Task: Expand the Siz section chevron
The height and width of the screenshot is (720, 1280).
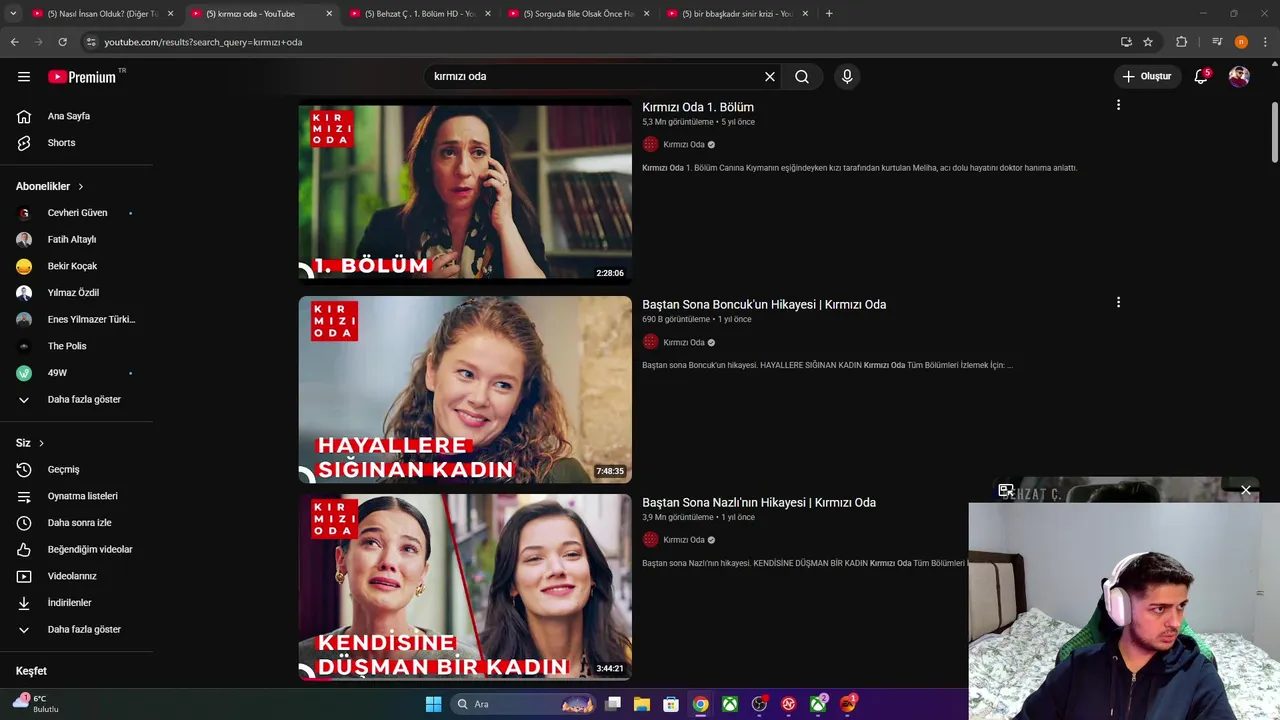Action: [x=41, y=443]
